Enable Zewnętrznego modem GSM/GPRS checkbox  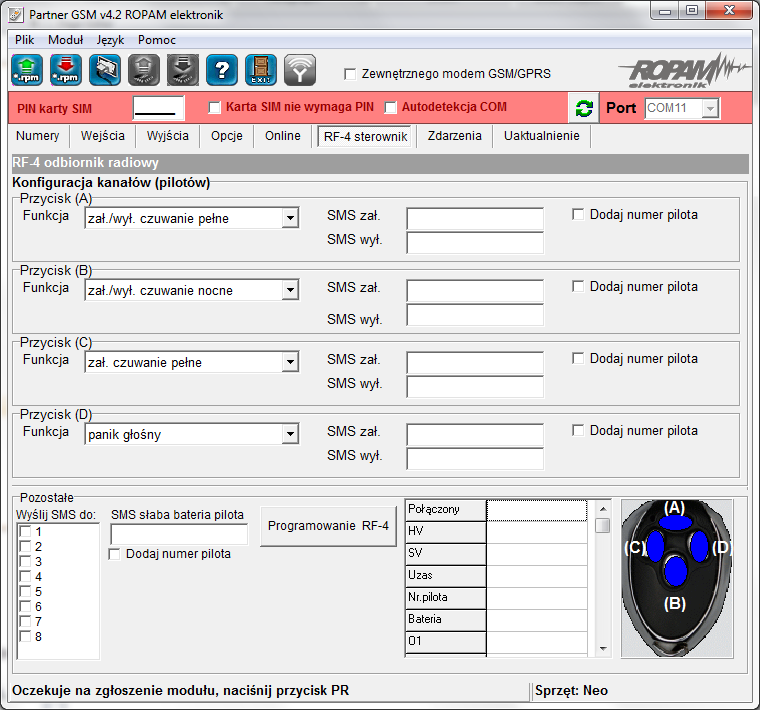[x=350, y=74]
